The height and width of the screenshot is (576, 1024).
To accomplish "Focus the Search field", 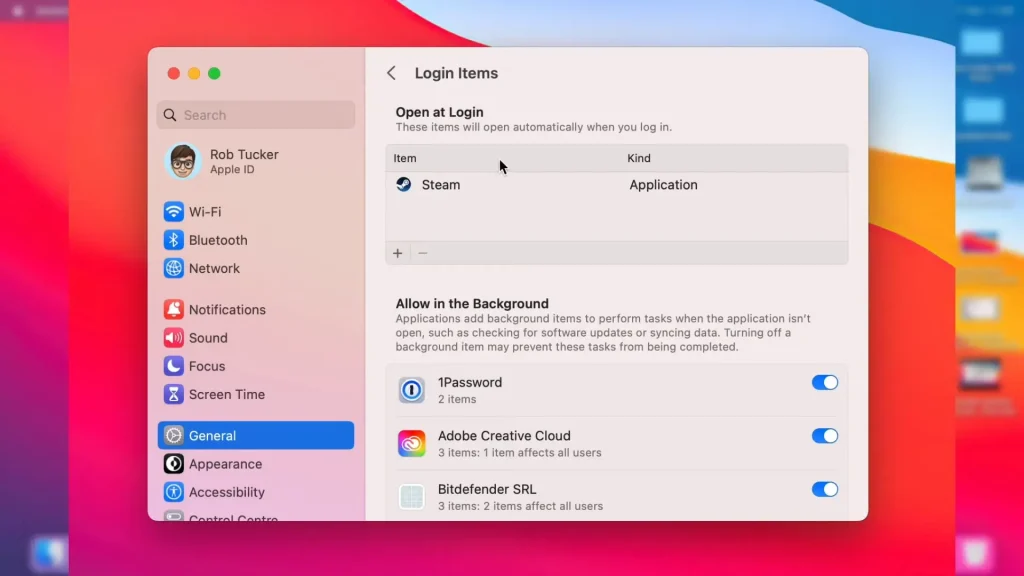I will click(256, 115).
